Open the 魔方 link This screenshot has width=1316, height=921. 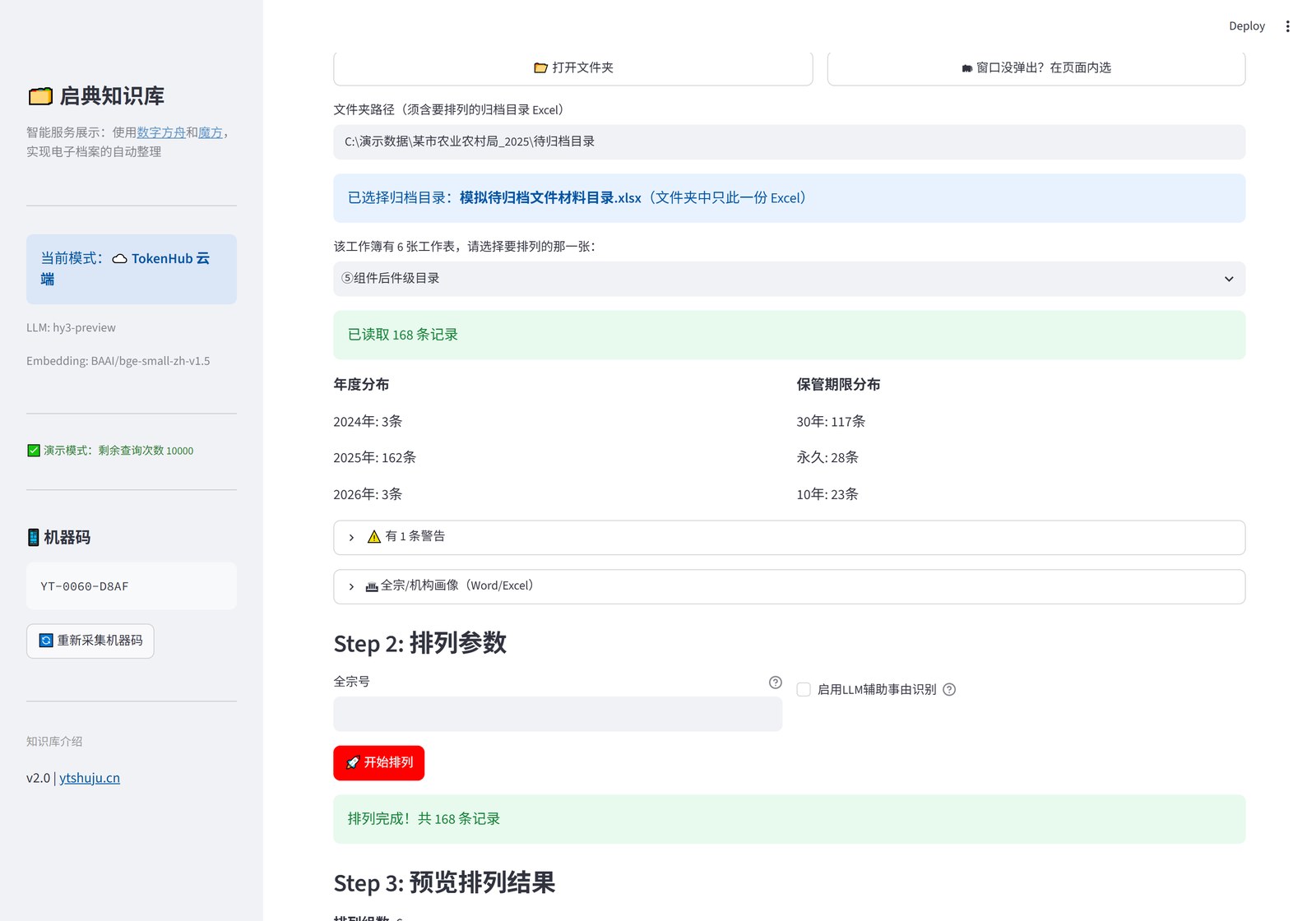coord(211,132)
